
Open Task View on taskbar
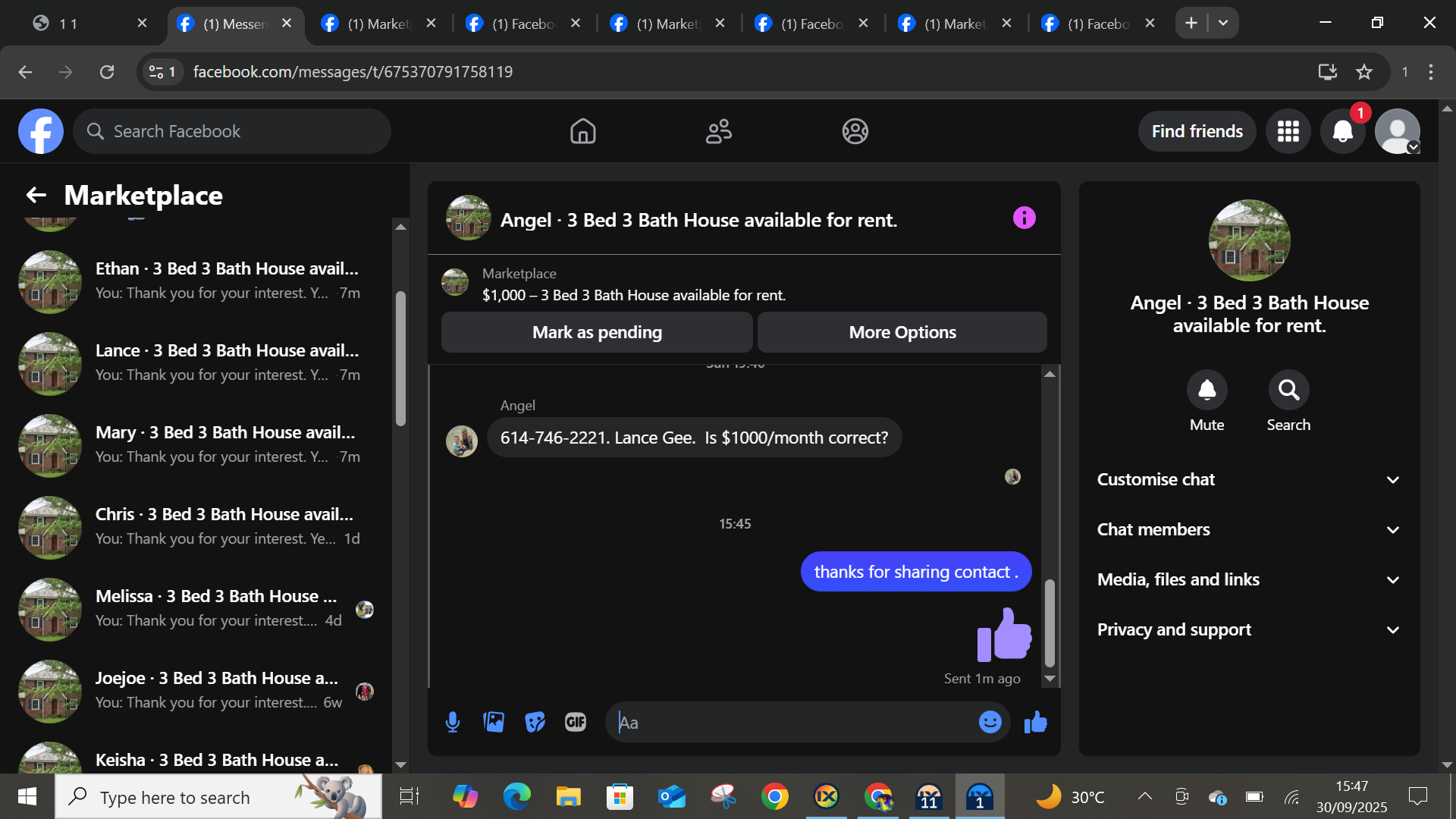tap(409, 796)
